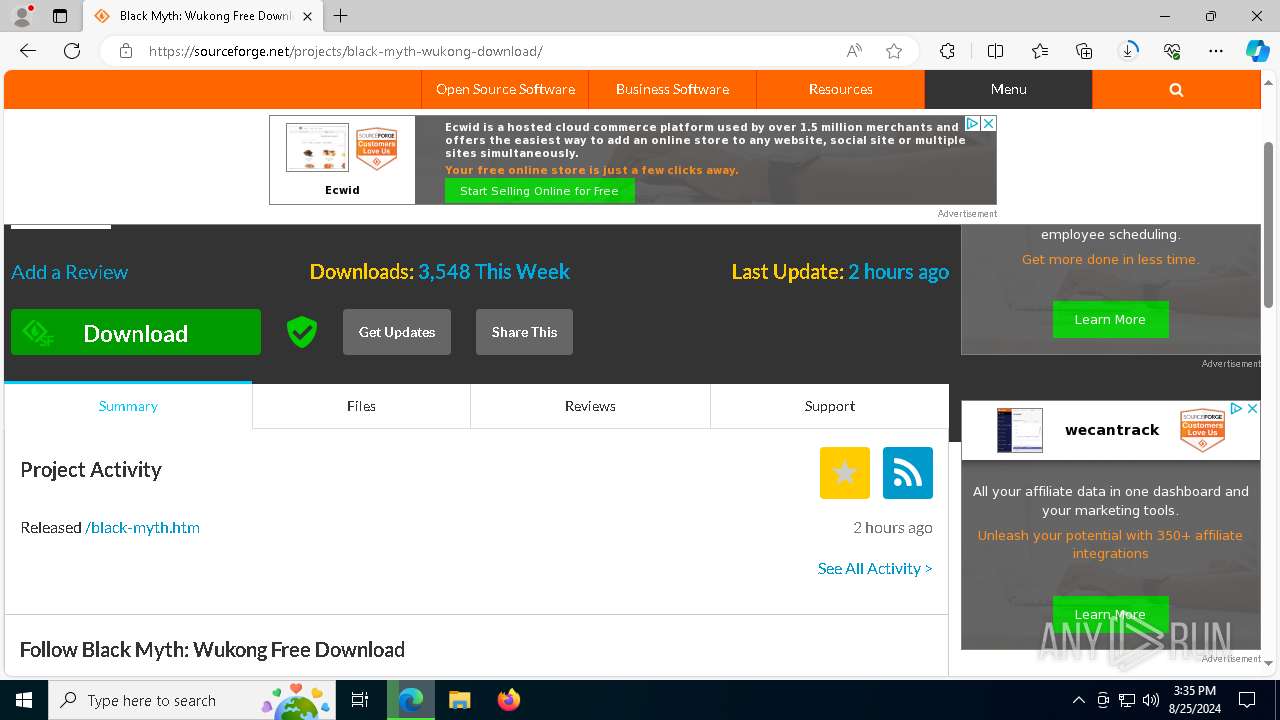The image size is (1280, 720).
Task: Open Open Source Software menu
Action: coord(505,89)
